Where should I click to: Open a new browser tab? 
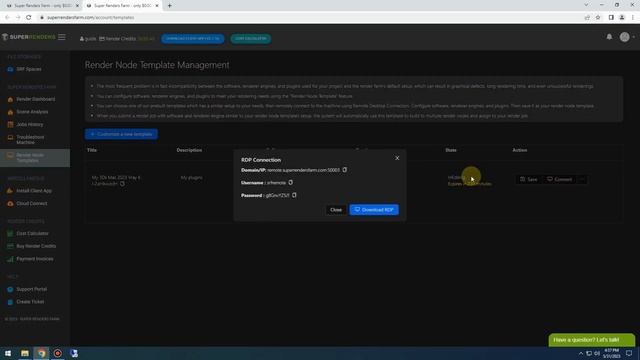click(x=169, y=6)
